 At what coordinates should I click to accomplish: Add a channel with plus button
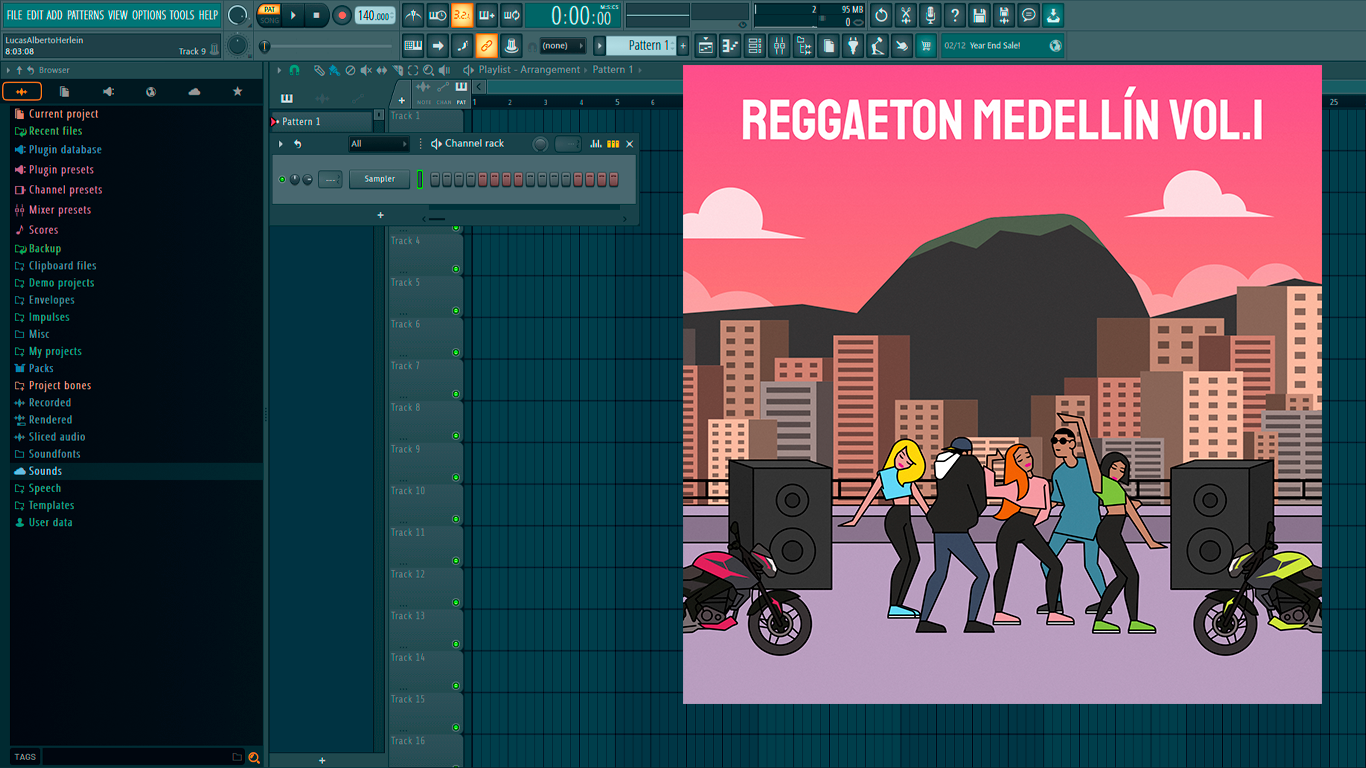pyautogui.click(x=380, y=215)
